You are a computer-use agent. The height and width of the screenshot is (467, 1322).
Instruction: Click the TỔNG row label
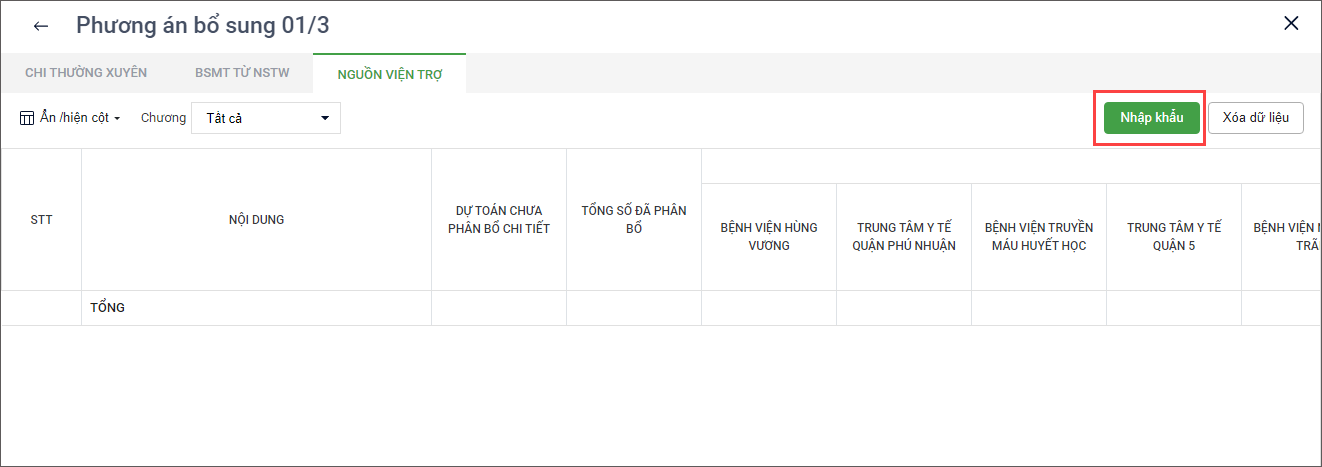coord(107,308)
